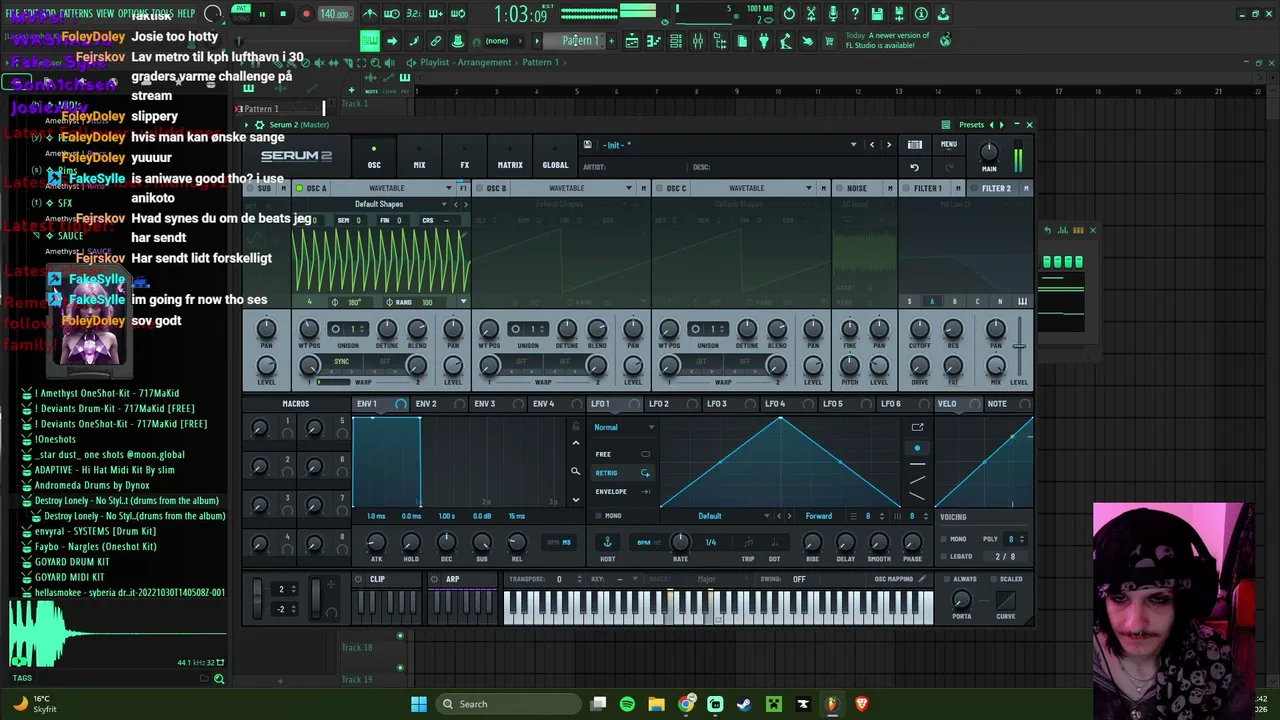Click the save project floppy icon

click(x=877, y=14)
